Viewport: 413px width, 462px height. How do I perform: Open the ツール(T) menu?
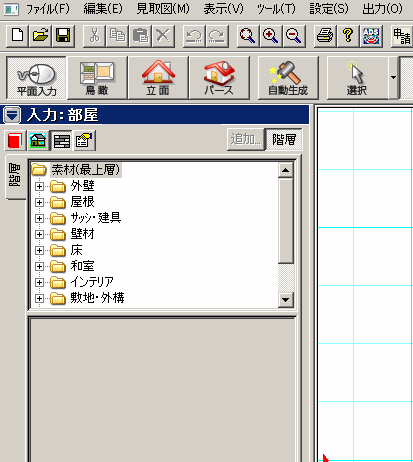pyautogui.click(x=276, y=9)
